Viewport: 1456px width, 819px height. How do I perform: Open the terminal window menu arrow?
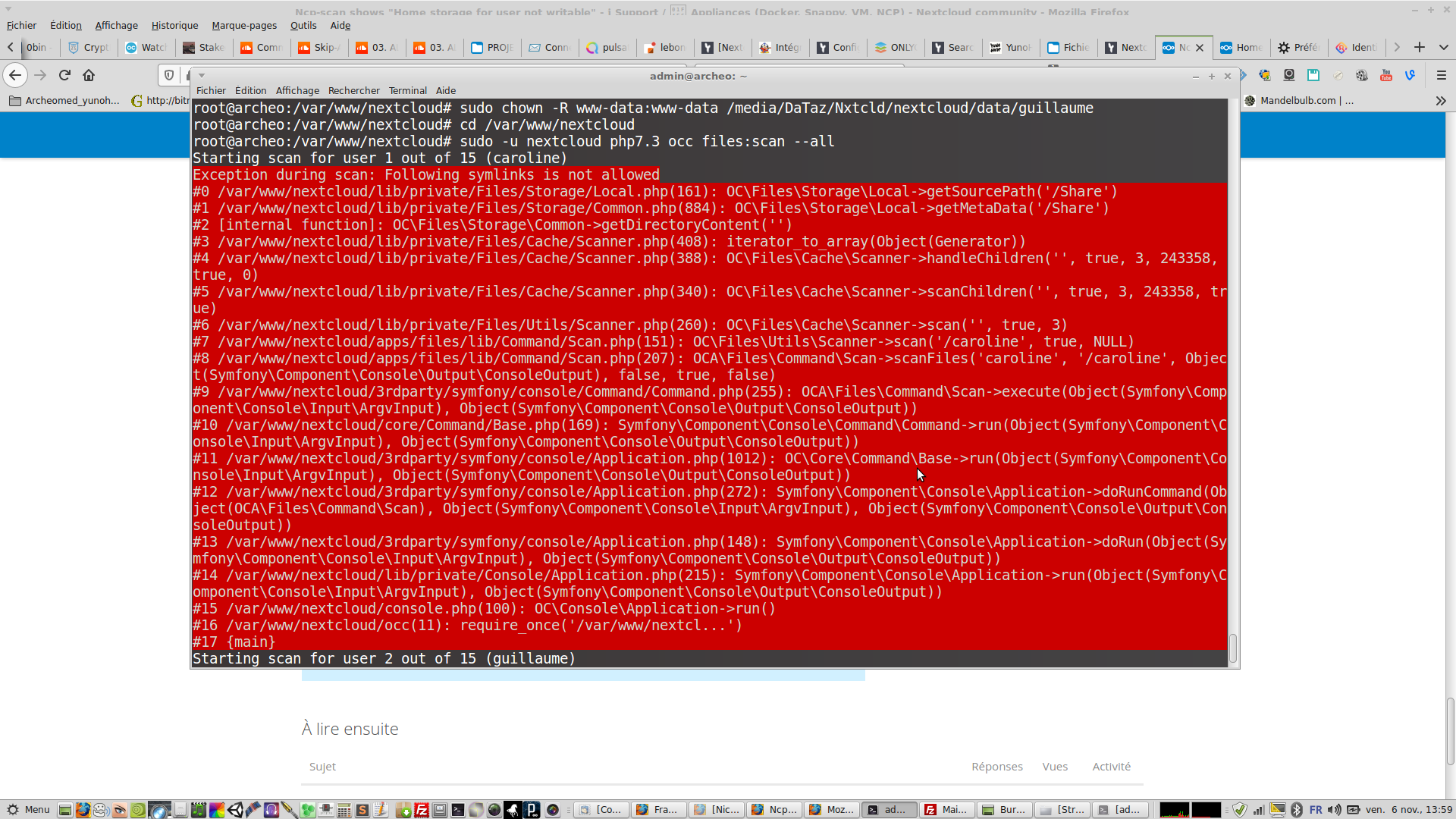[201, 76]
